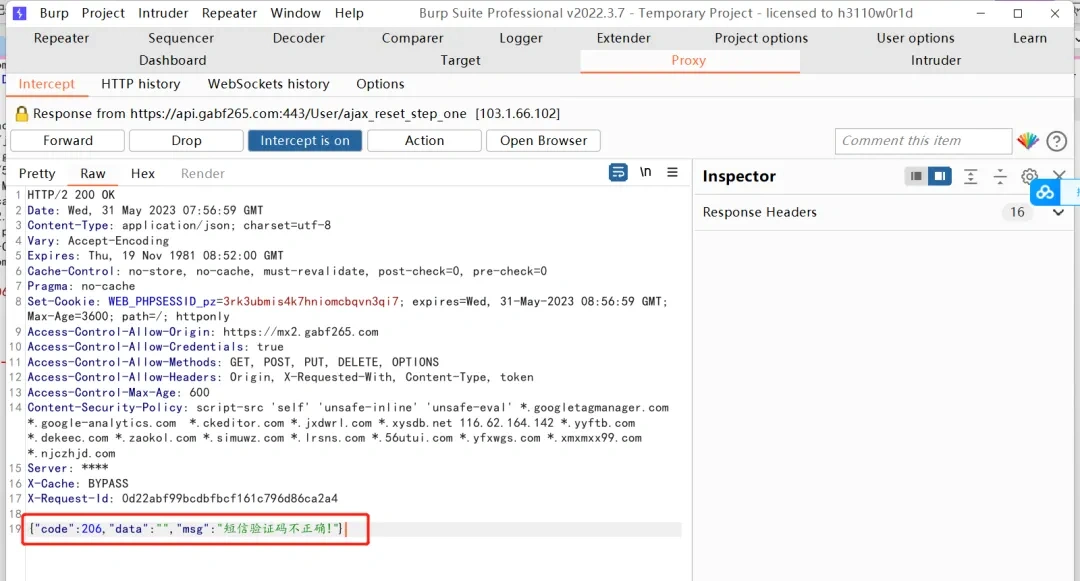Switch to the Project options tab
Viewport: 1080px width, 581px height.
tap(761, 38)
